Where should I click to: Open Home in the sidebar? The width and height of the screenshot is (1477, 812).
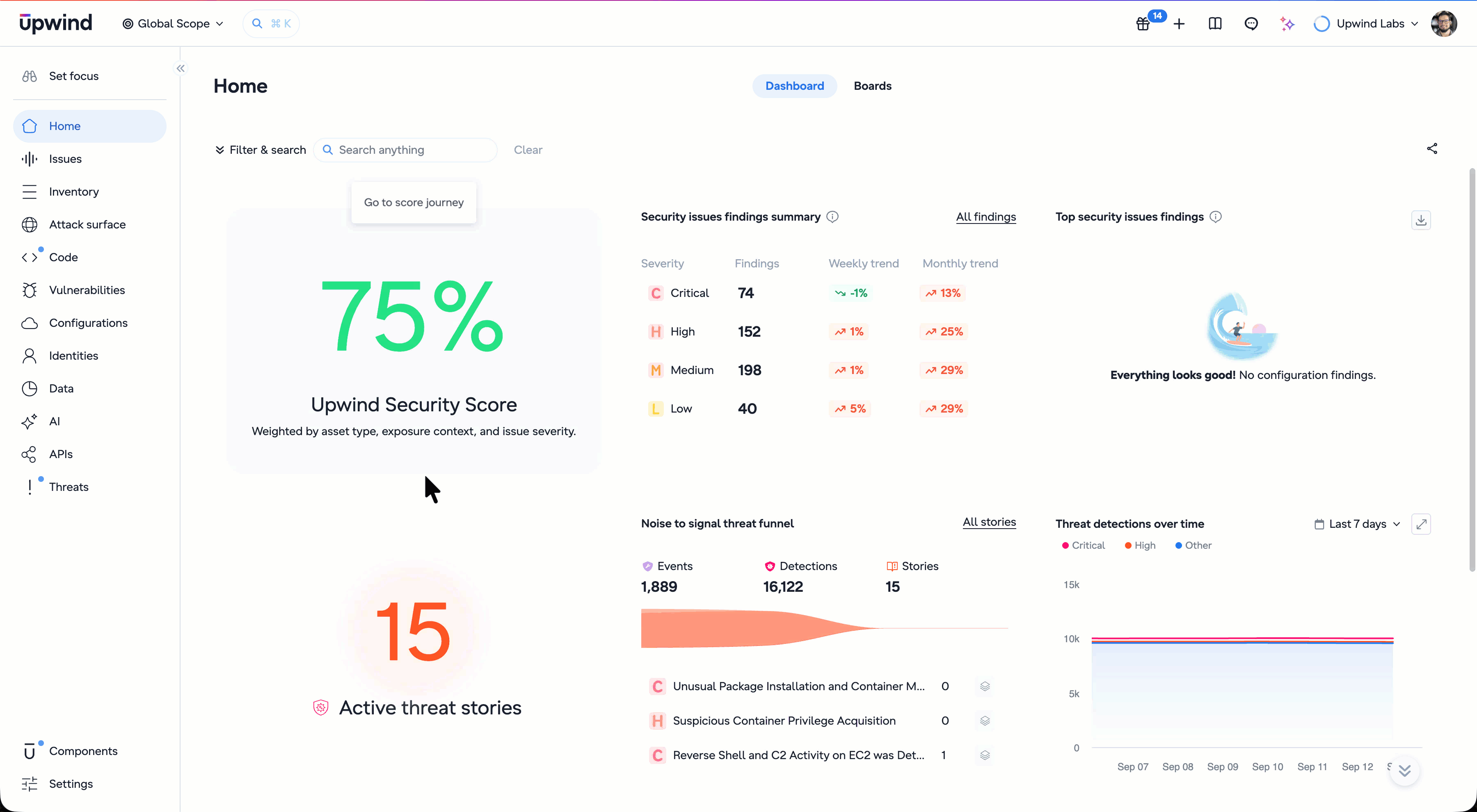[x=90, y=126]
